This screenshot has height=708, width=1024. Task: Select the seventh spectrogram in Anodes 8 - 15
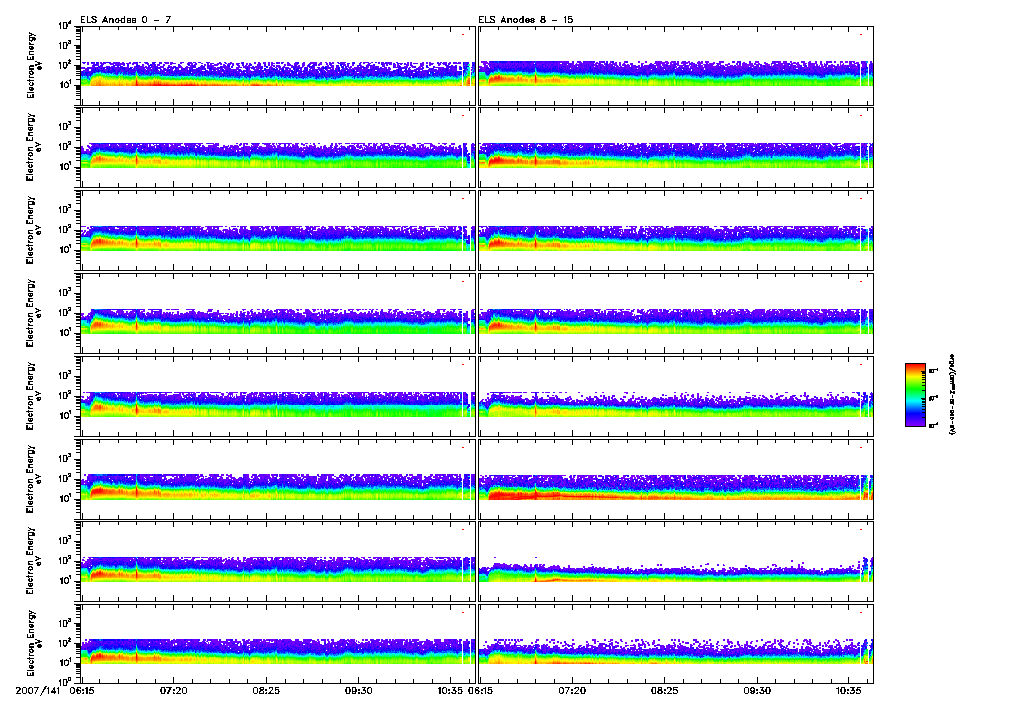676,562
